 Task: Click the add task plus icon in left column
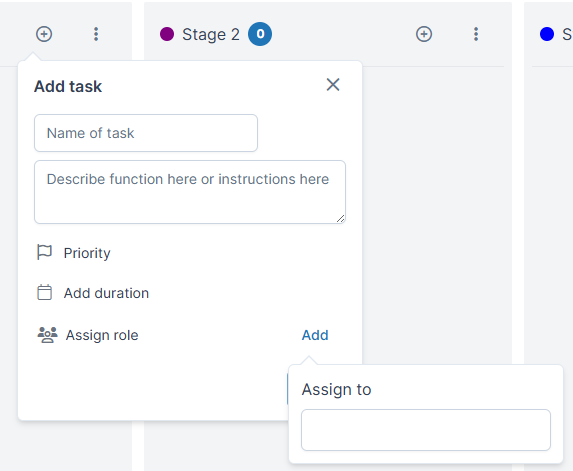click(44, 34)
